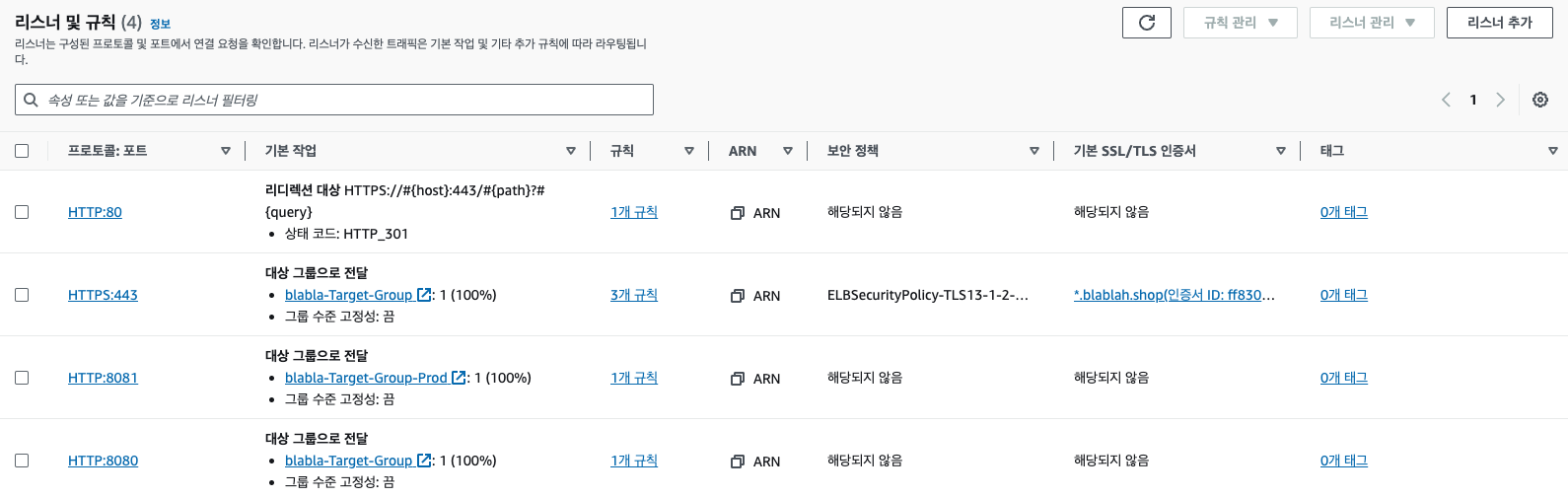
Task: Open the HTTP:80 listener link
Action: pos(95,212)
